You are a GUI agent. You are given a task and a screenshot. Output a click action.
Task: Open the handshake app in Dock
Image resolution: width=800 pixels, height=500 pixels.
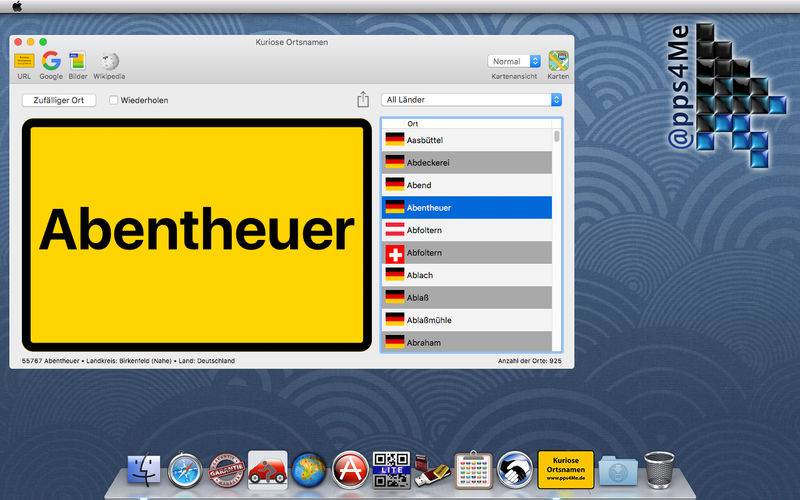pos(515,470)
